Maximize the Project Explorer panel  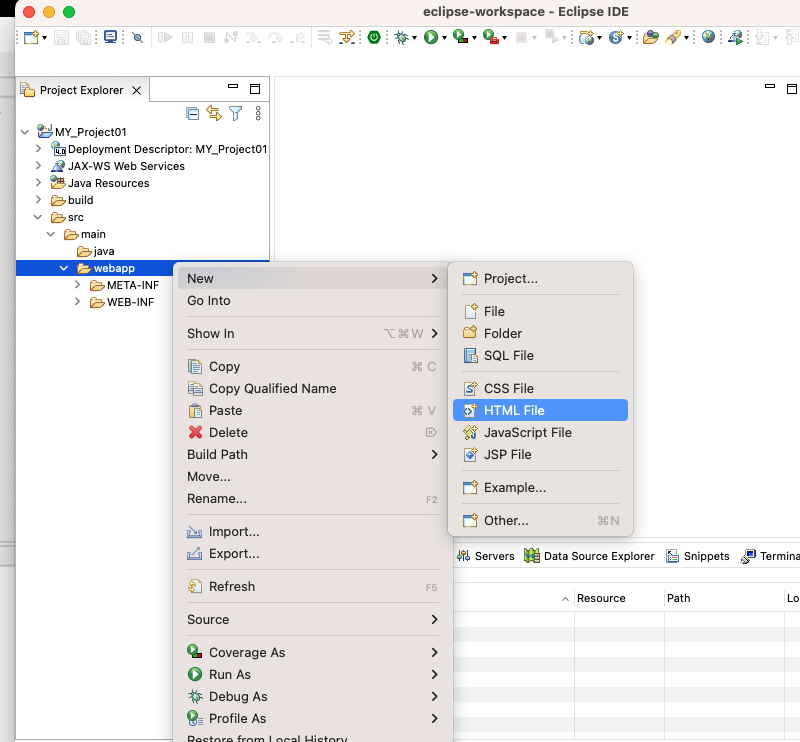[x=255, y=89]
